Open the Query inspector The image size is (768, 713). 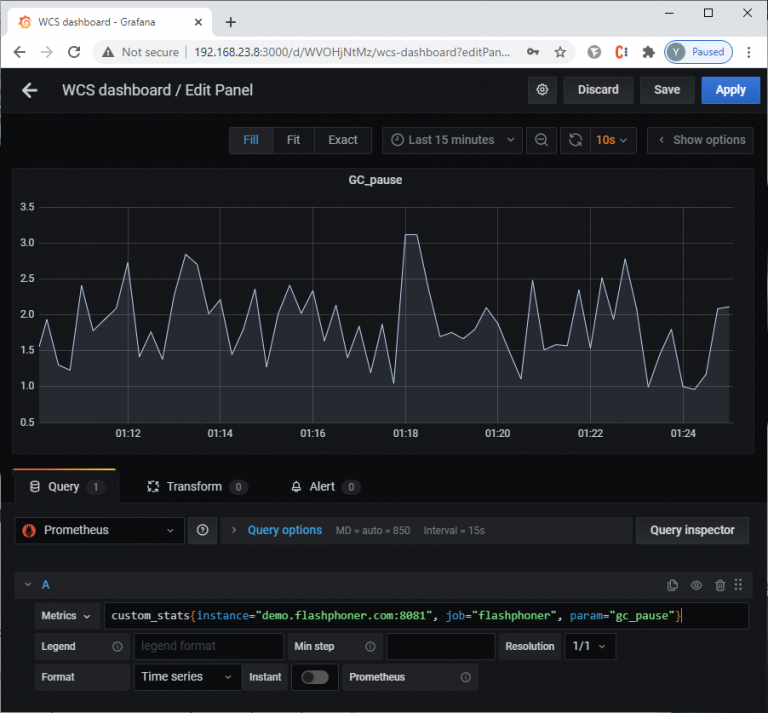(x=692, y=530)
